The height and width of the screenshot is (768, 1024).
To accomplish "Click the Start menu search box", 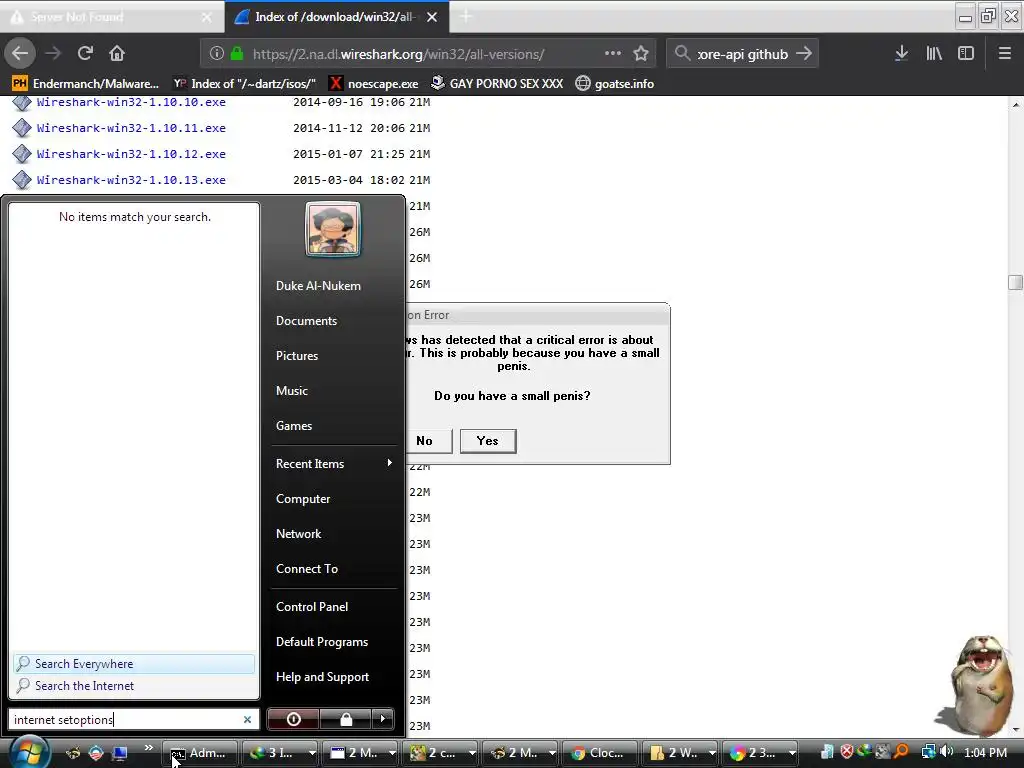I will click(x=126, y=720).
